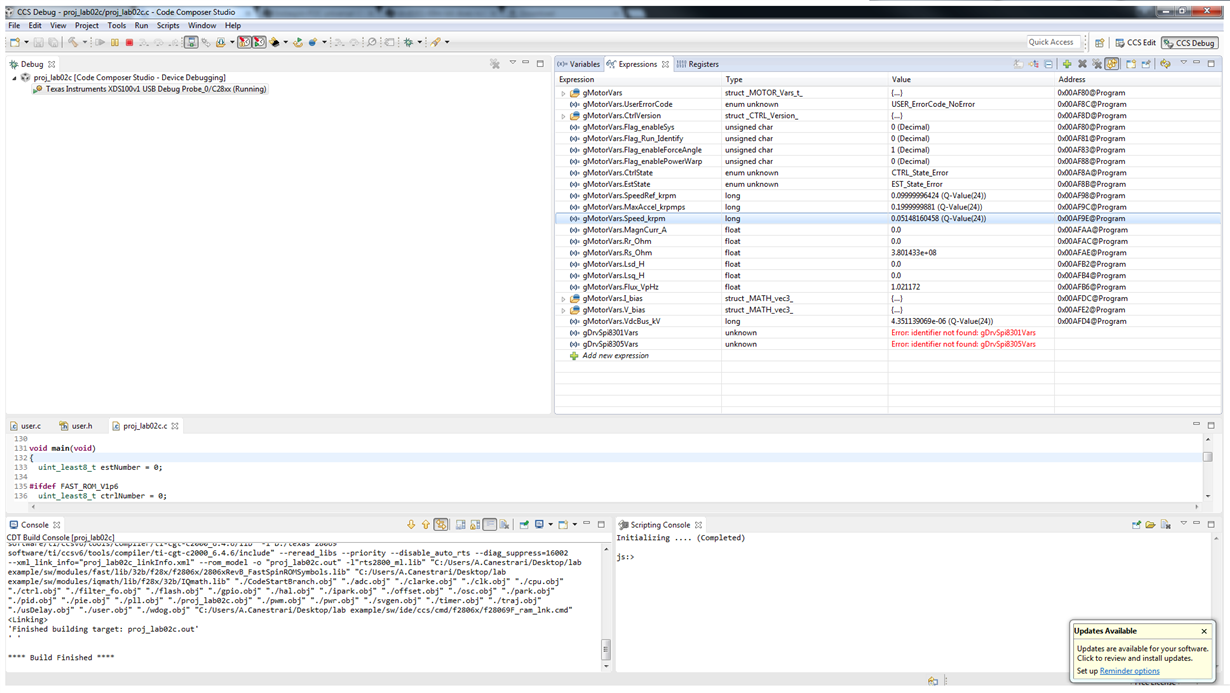
Task: Click the Load Program icon in toolbar
Action: point(221,42)
